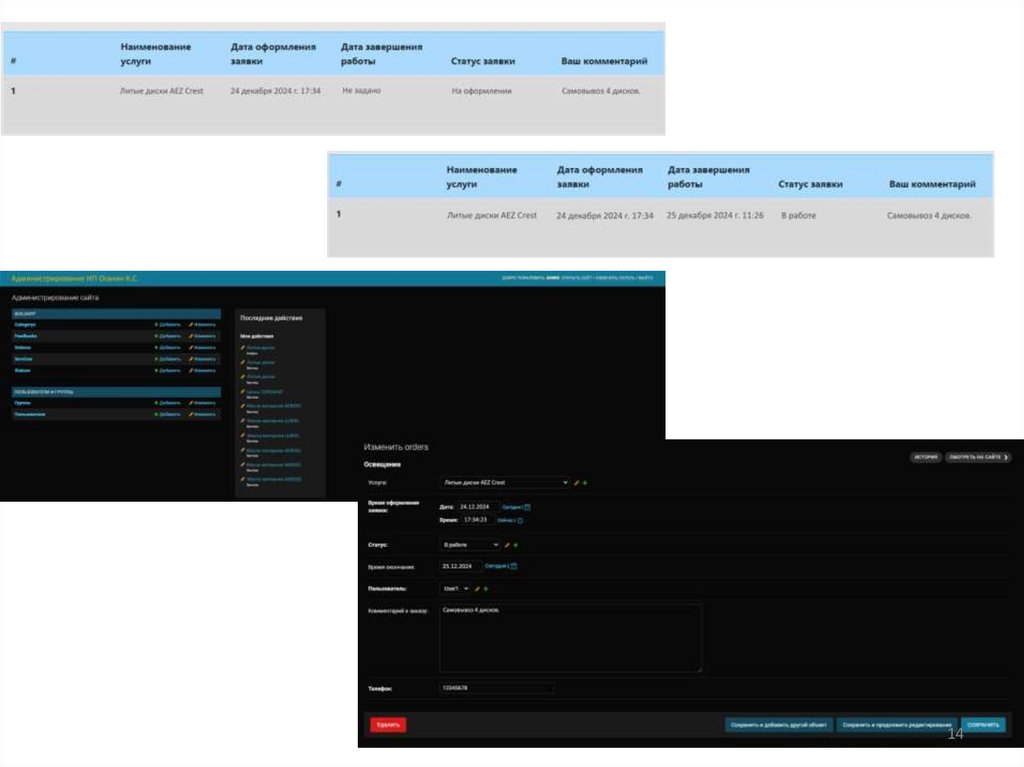Click the Сейчас link beside the time field
Screen dimensions: 1024x767
coord(506,521)
